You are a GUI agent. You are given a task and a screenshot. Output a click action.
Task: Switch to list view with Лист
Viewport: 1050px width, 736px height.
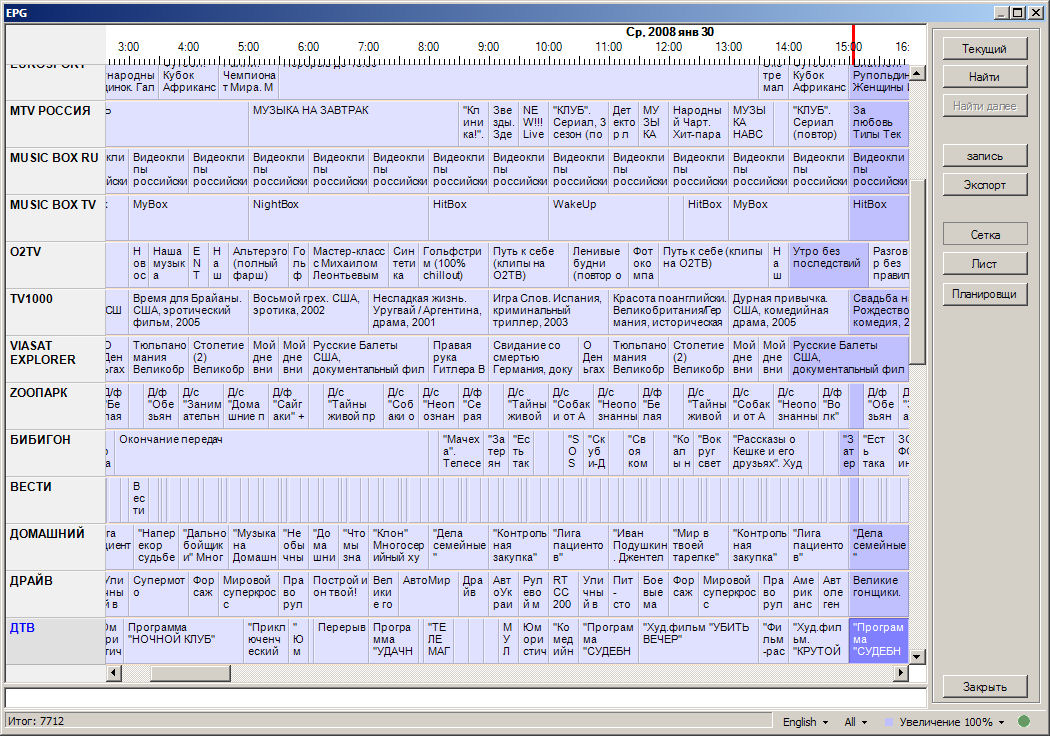(x=984, y=264)
